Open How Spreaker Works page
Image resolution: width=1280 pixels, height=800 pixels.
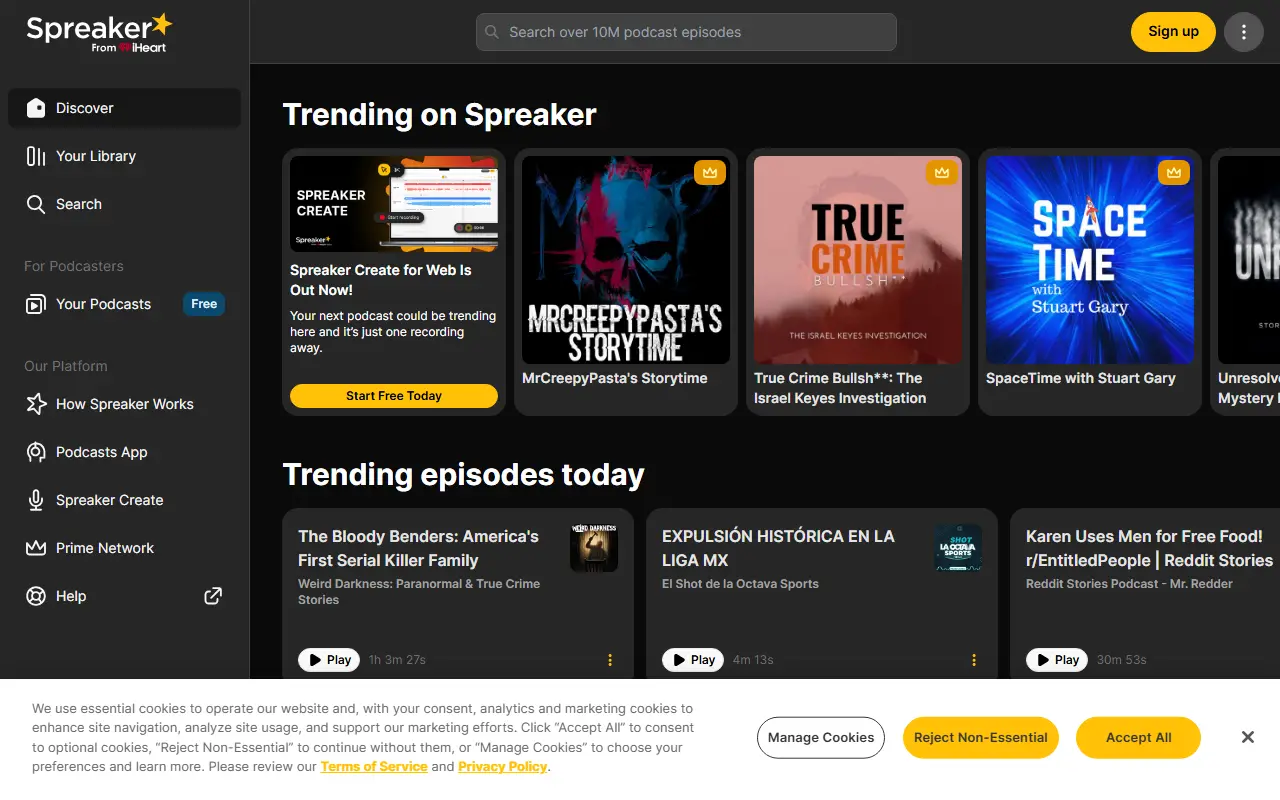pyautogui.click(x=124, y=404)
